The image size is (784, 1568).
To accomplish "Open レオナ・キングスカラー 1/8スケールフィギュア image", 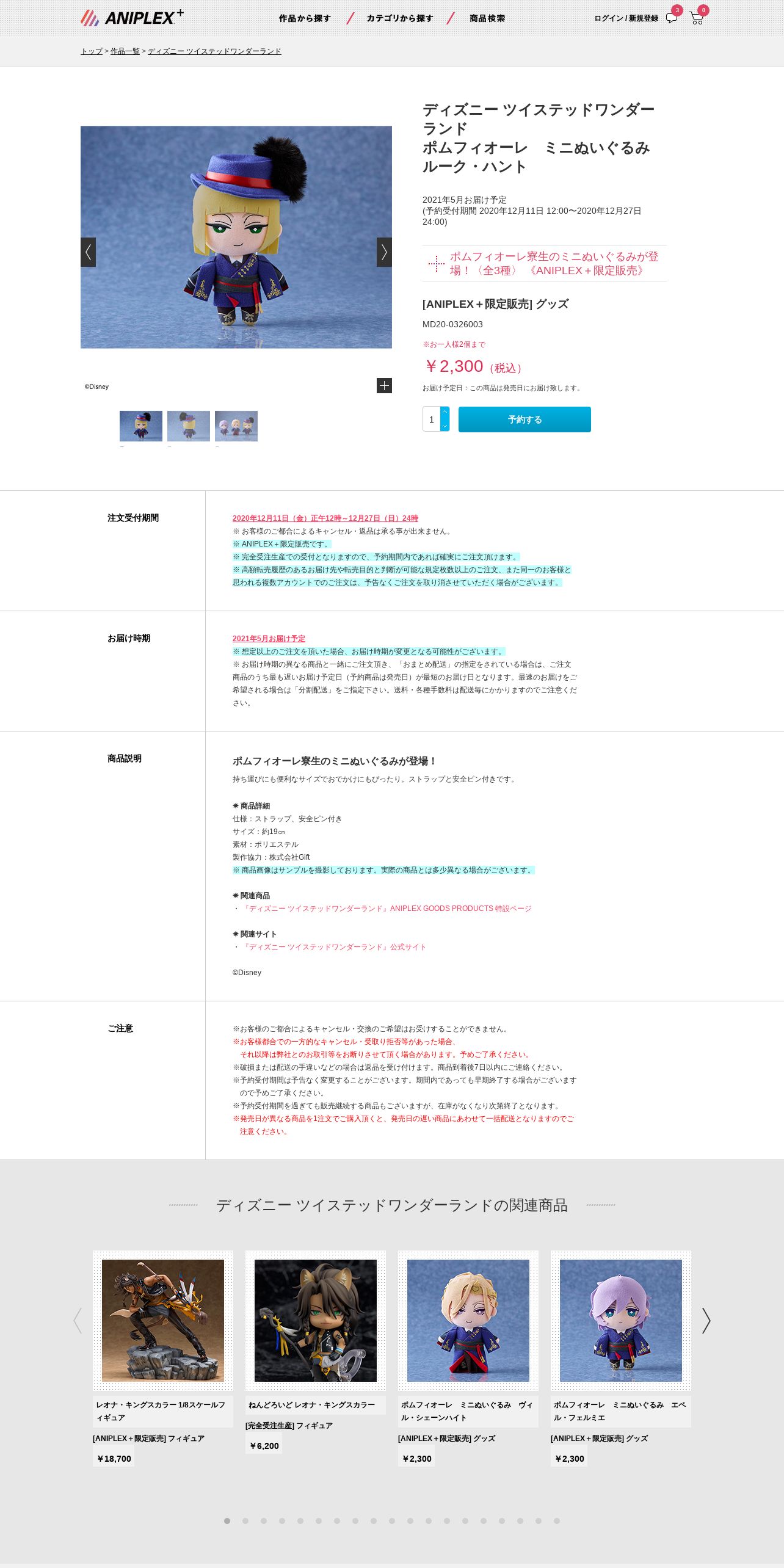I will tap(163, 1321).
